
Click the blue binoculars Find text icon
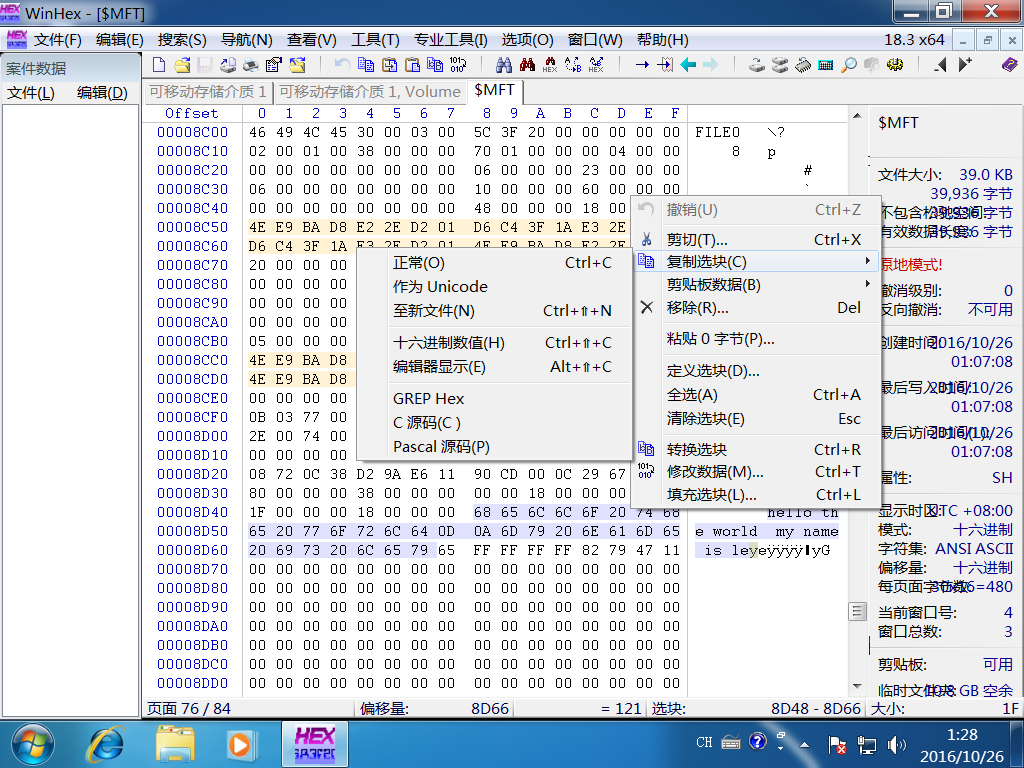[504, 64]
